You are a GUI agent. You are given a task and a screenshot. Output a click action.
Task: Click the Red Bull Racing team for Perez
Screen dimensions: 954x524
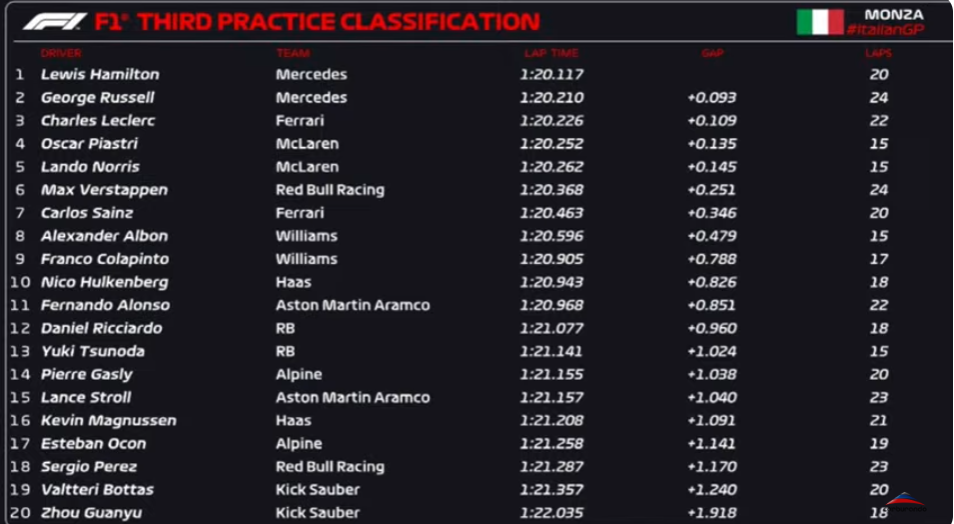330,466
